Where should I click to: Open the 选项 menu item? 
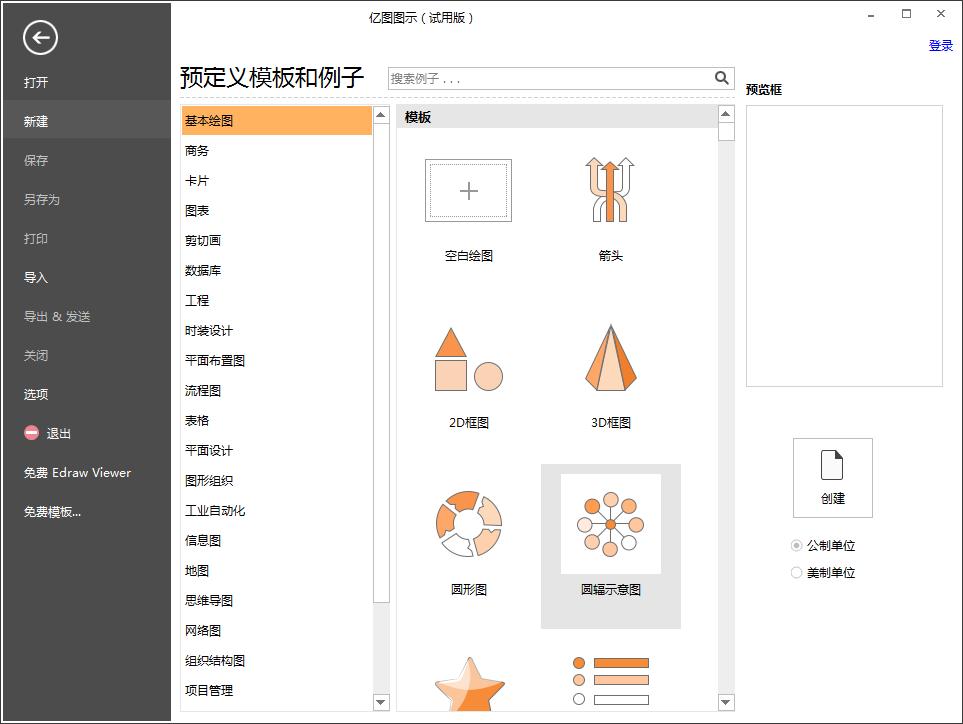(36, 394)
